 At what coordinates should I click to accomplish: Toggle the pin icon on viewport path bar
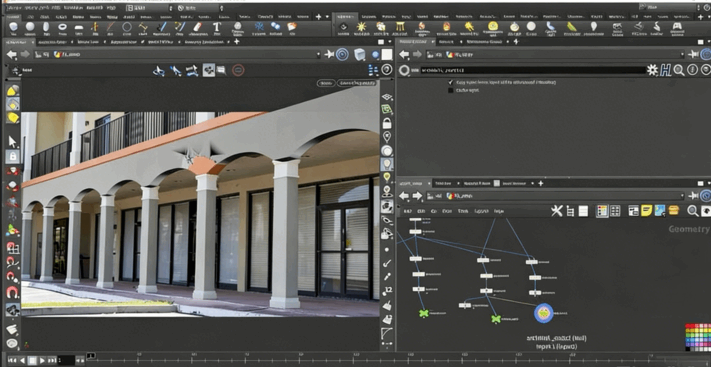click(329, 55)
